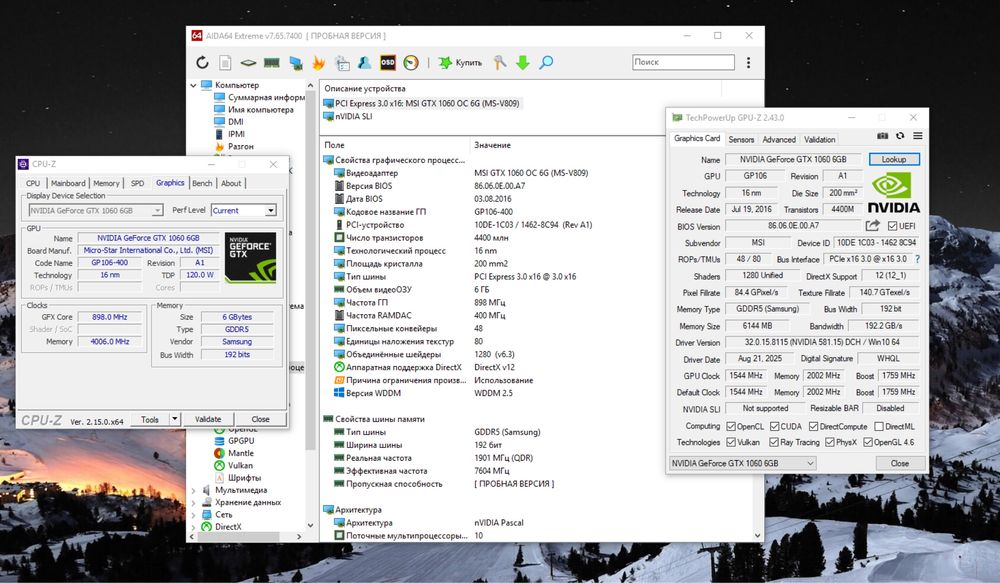This screenshot has height=583, width=1000.
Task: Toggle the Vulkan checkbox in GPU-Z
Action: pos(731,442)
